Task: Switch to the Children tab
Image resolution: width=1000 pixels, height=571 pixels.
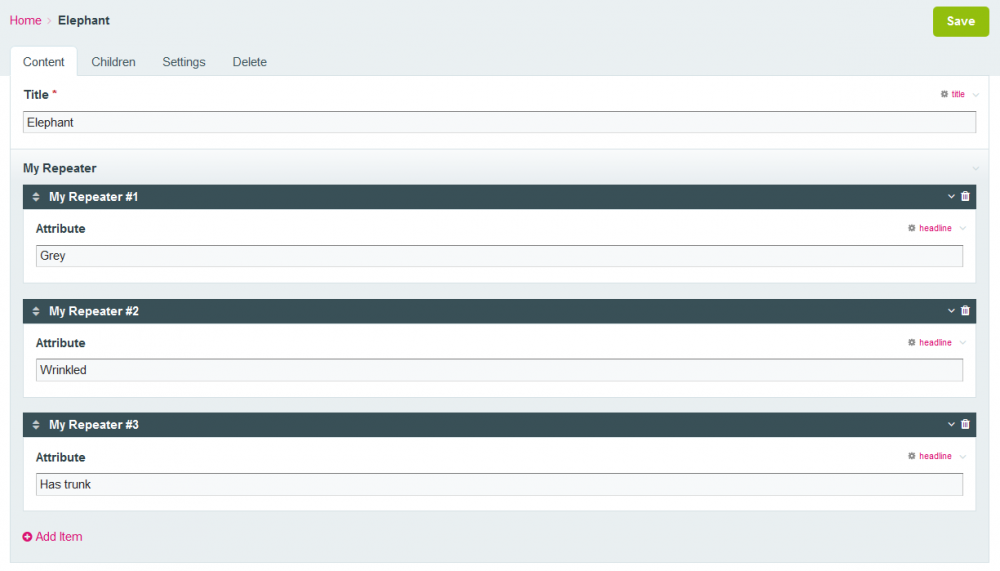Action: click(113, 62)
